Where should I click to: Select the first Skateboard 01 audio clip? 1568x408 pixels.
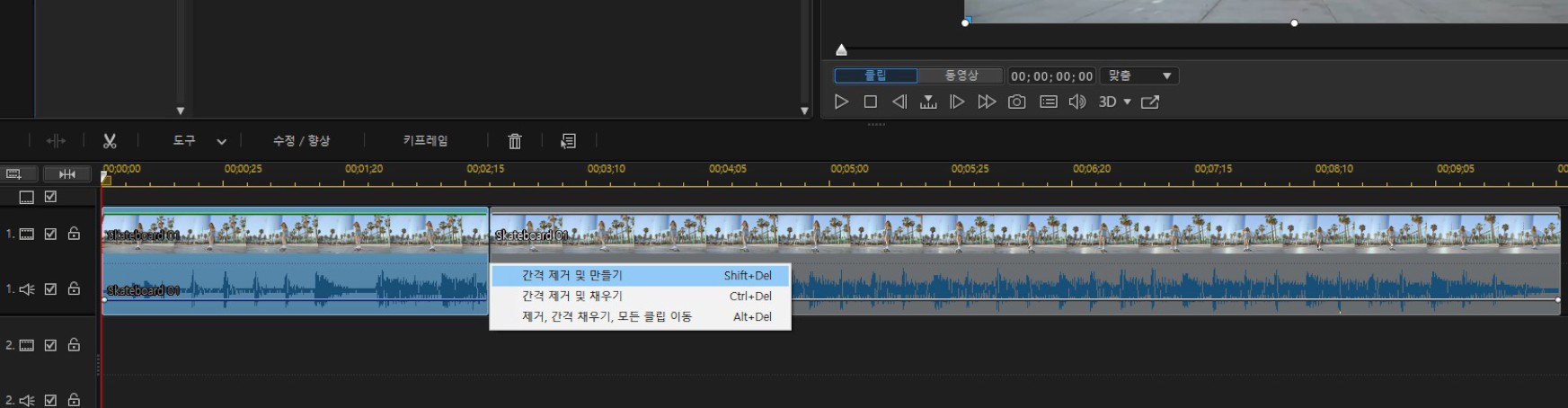[x=295, y=288]
